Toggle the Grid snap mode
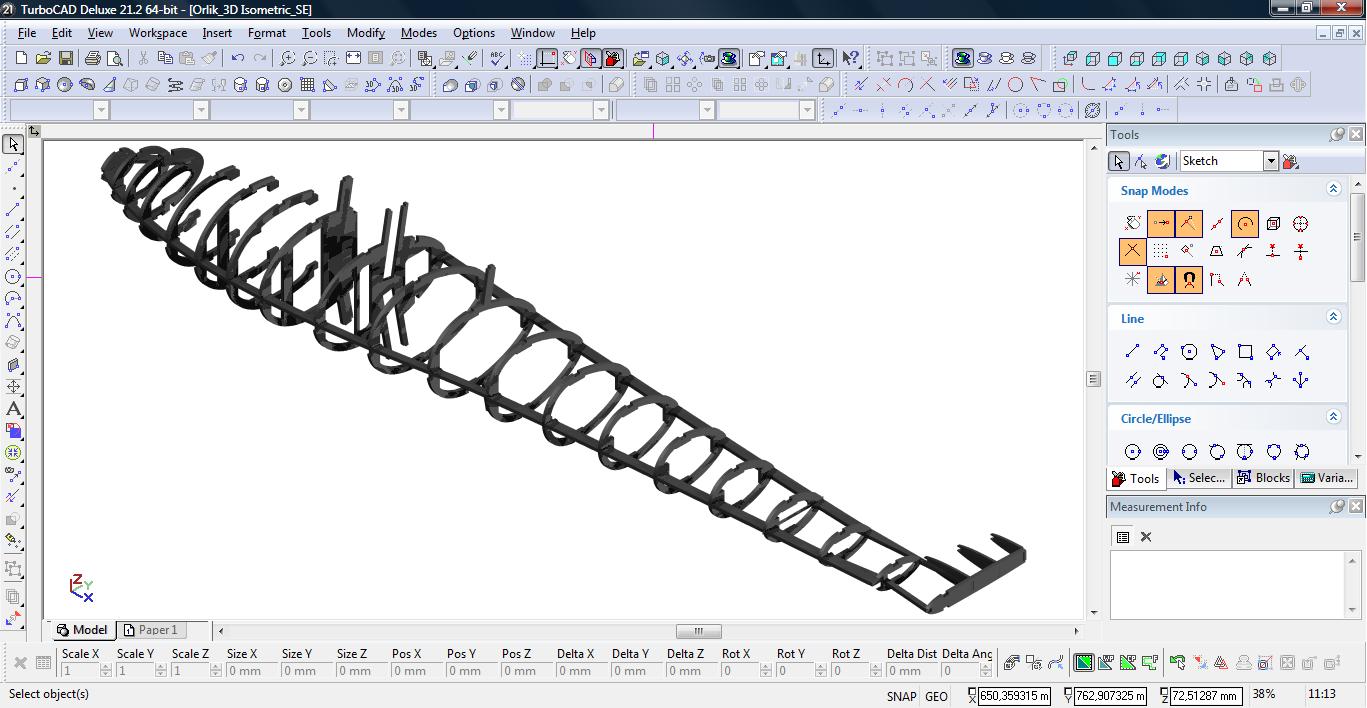Image resolution: width=1367 pixels, height=708 pixels. click(x=1160, y=252)
